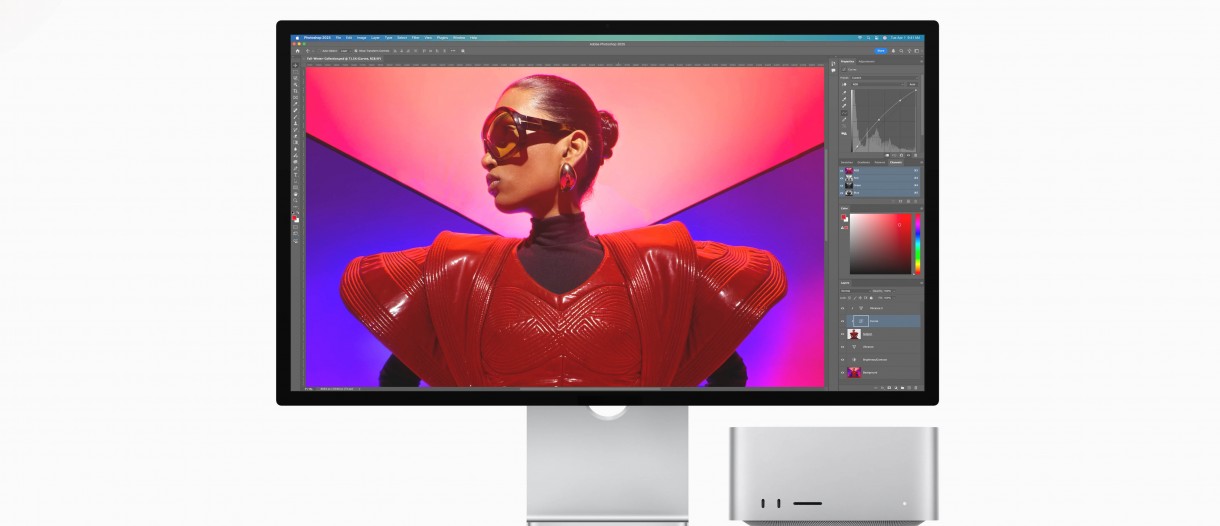Viewport: 1220px width, 526px height.
Task: Toggle visibility of the RGB channel
Action: (x=842, y=171)
